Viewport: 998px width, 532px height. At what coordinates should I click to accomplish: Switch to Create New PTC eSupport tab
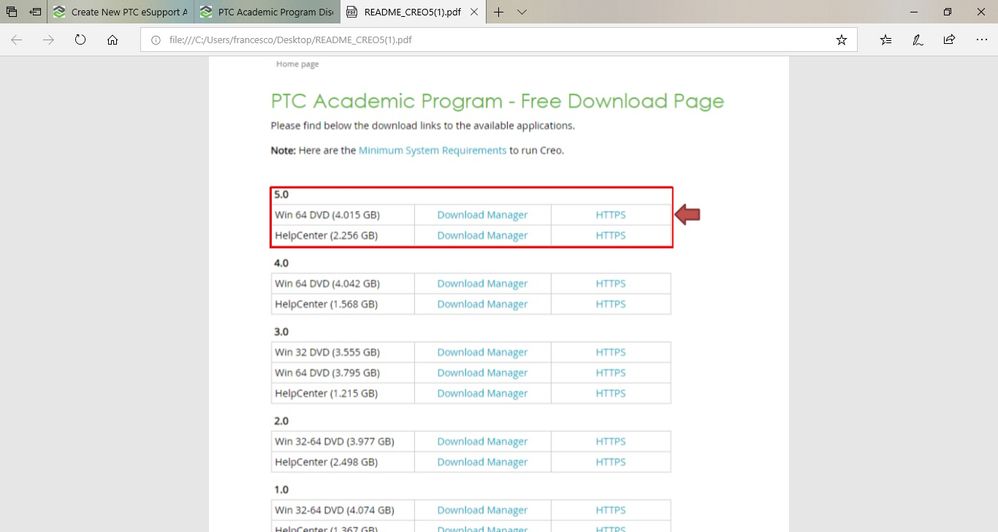120,12
